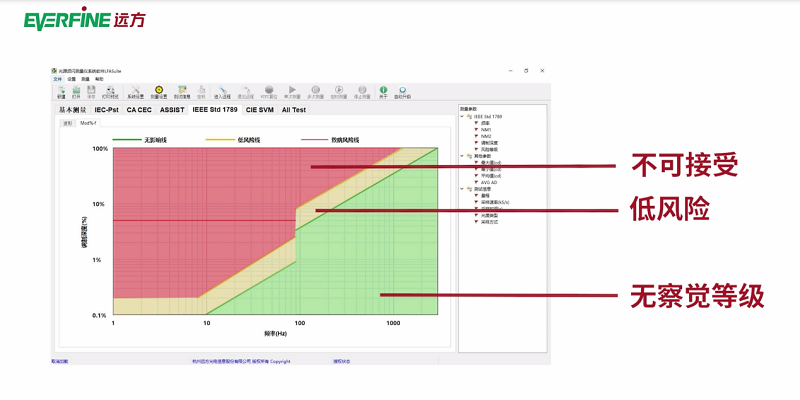Collapse the 其他参数 tree node

click(x=463, y=156)
